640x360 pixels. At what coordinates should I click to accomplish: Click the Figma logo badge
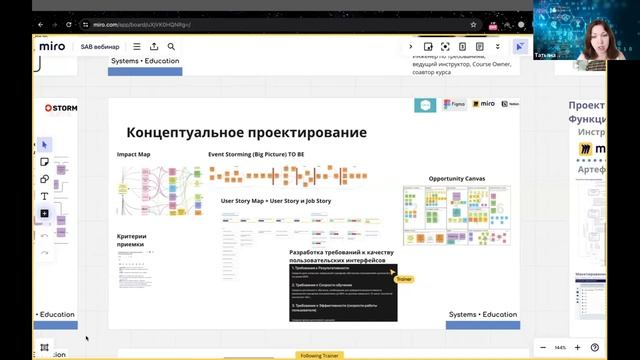pyautogui.click(x=454, y=104)
